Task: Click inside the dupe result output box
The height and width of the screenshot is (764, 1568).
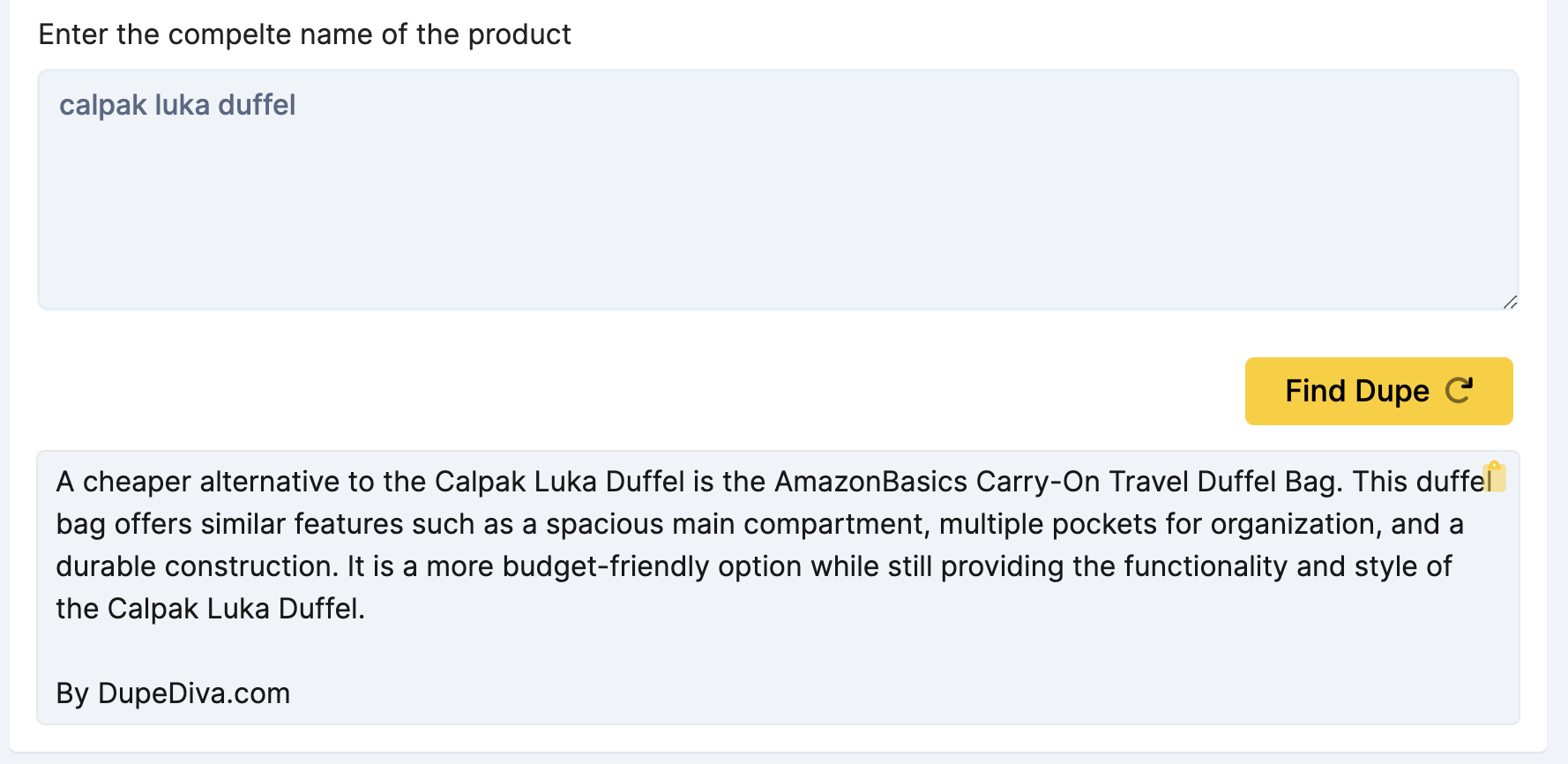Action: coord(778,588)
